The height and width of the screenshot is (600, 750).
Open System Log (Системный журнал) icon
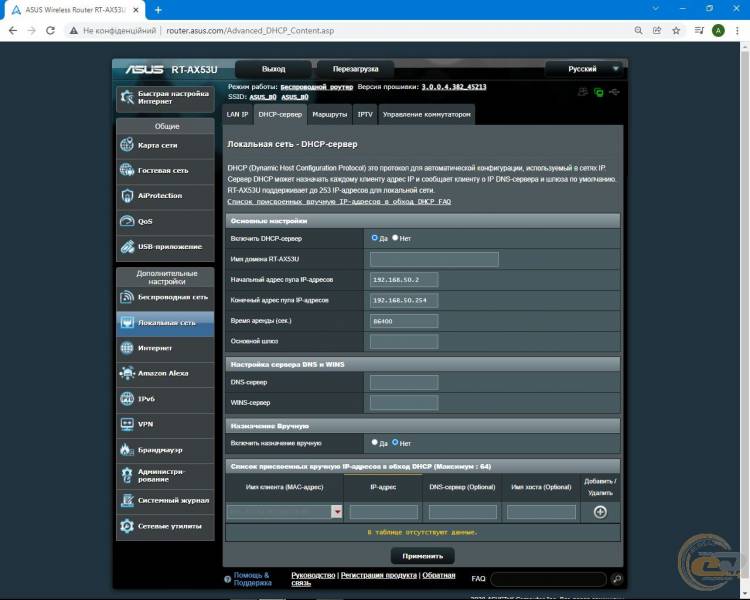click(x=127, y=500)
